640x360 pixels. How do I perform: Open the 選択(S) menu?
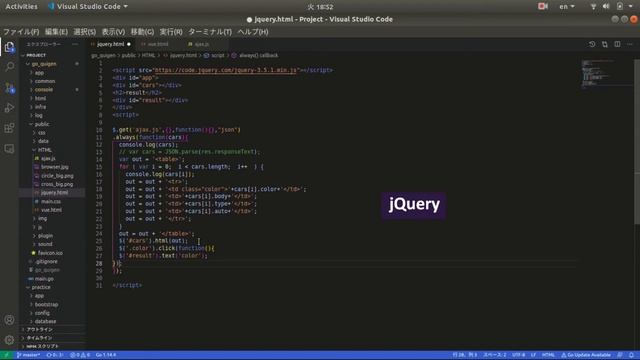84,31
